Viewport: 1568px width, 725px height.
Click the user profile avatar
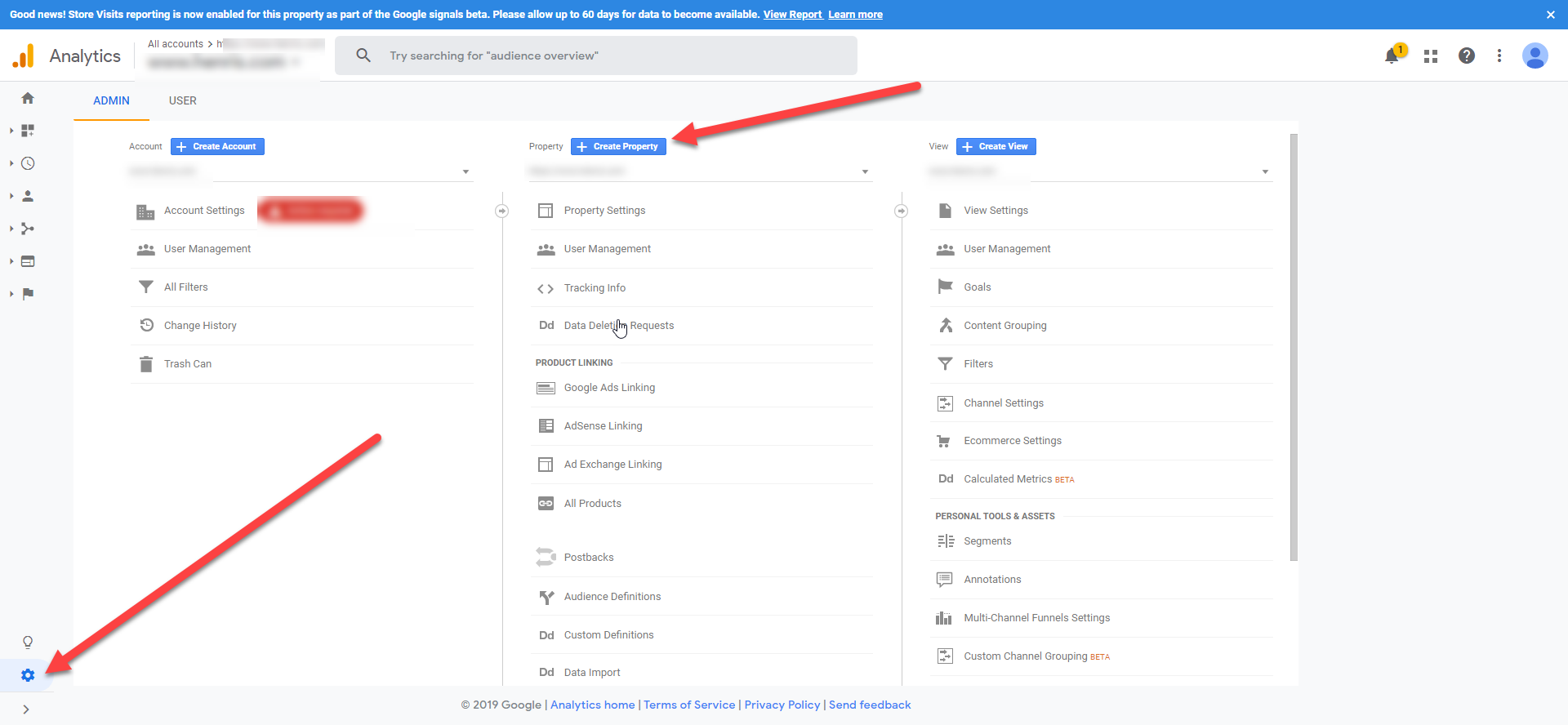point(1535,56)
